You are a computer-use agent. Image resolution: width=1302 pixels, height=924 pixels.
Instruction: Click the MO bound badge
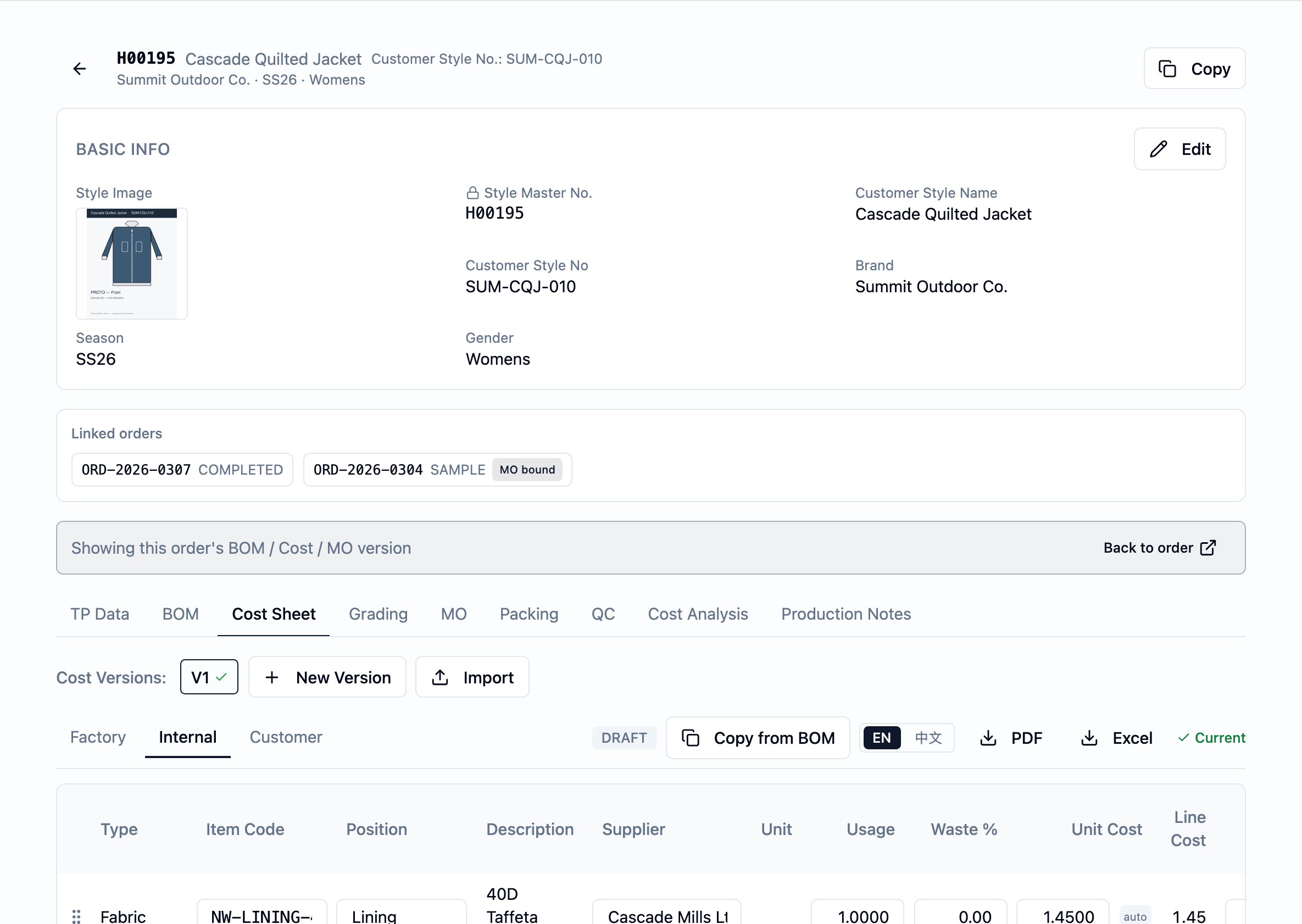coord(527,469)
